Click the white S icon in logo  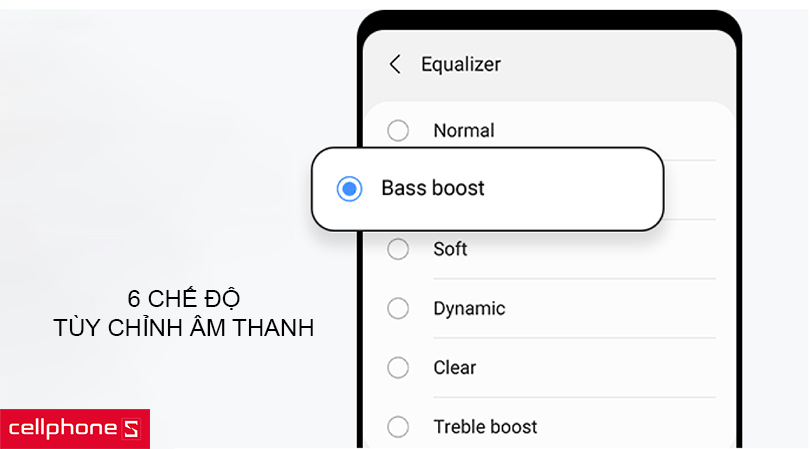coord(131,429)
